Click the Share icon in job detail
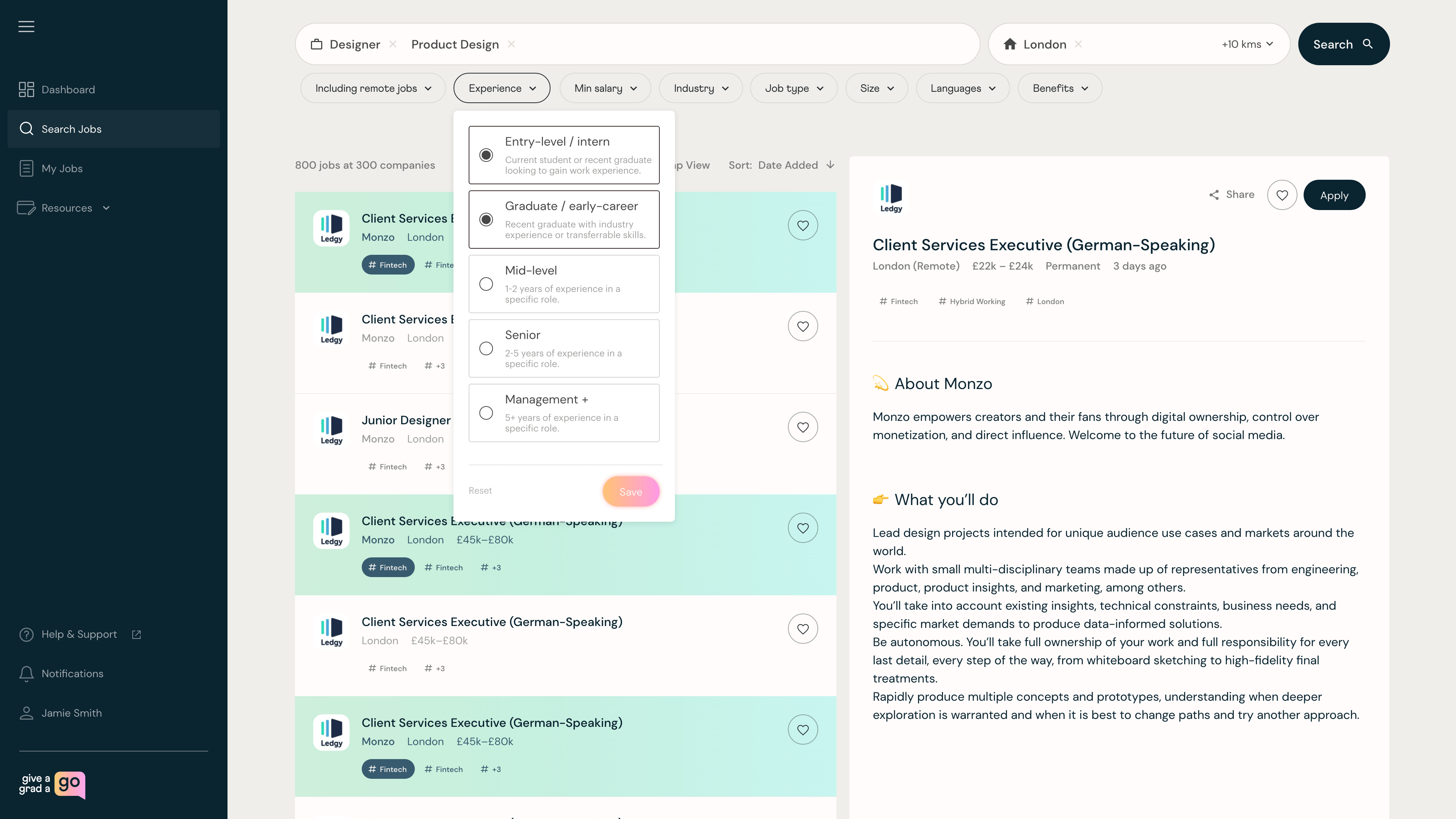Screen dimensions: 1456x819 point(1213,195)
